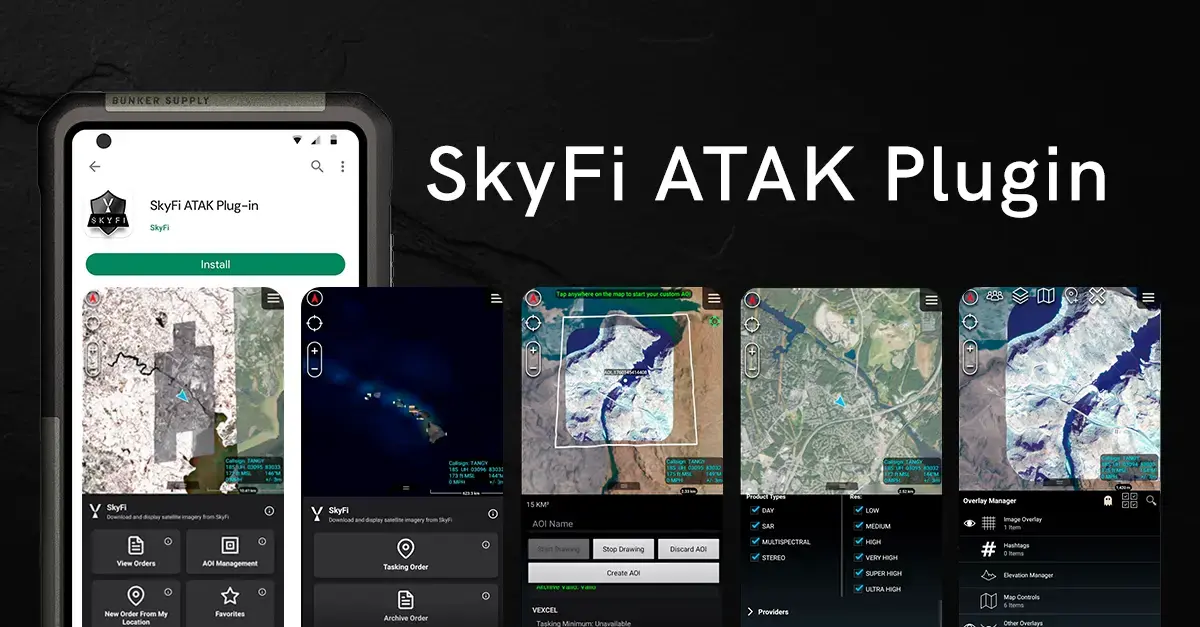Click info icon on Archive Order tile
Viewport: 1200px width, 627px height.
click(x=486, y=595)
